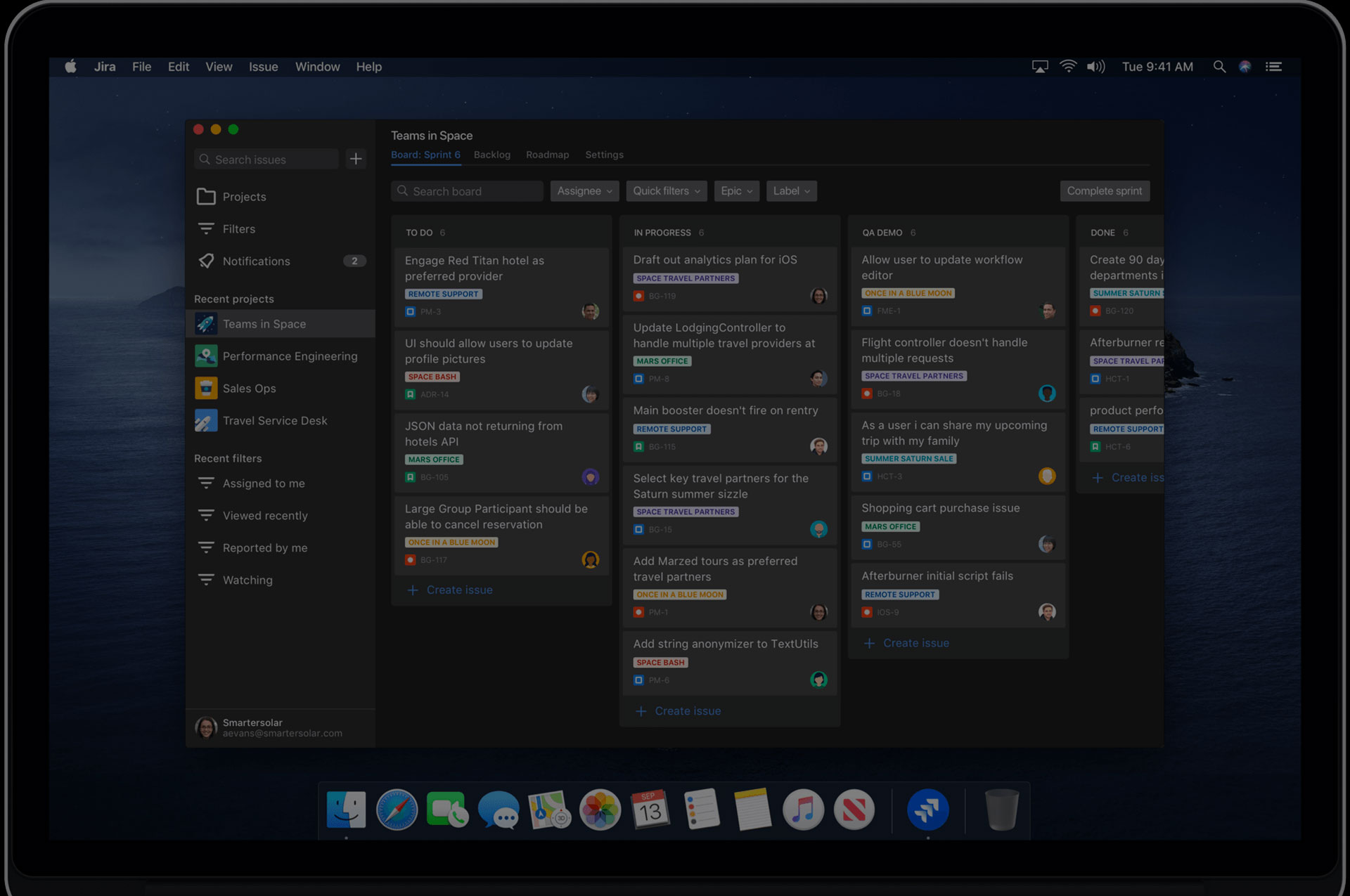Open the Issue menu in menu bar
The height and width of the screenshot is (896, 1350).
263,67
